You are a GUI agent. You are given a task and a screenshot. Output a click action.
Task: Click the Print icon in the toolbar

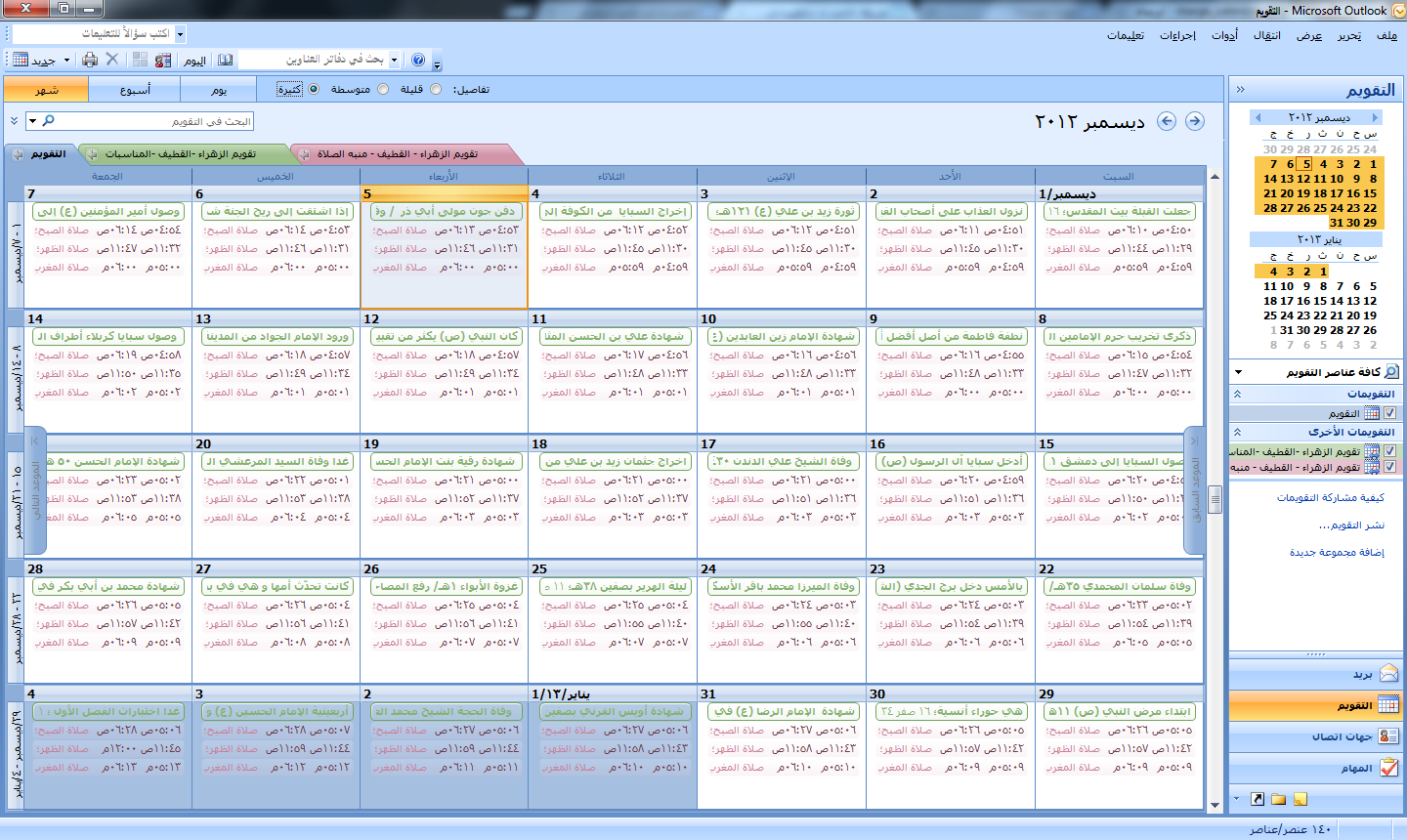90,60
